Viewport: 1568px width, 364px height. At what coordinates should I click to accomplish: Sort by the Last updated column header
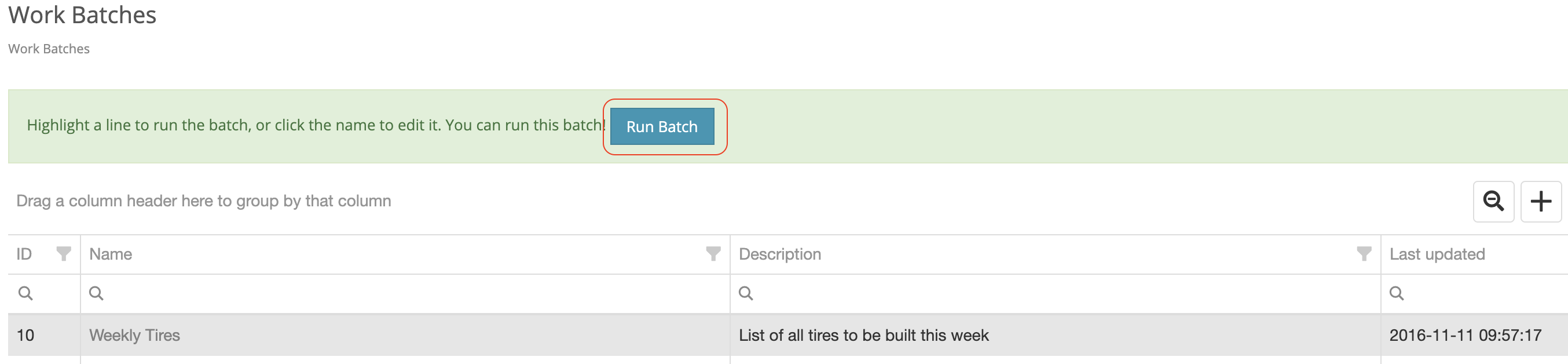coord(1437,254)
